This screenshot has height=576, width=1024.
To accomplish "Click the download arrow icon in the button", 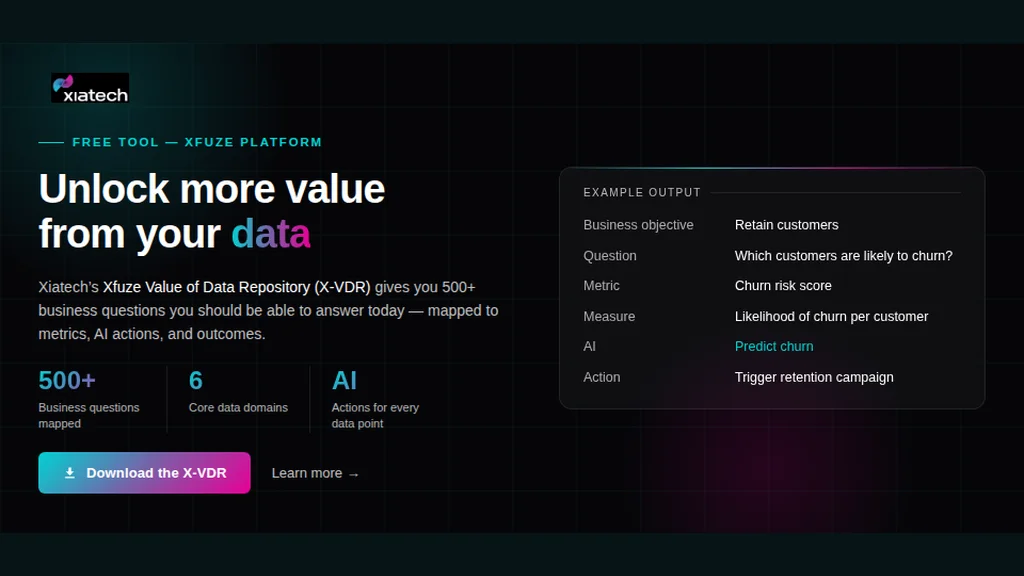I will click(70, 473).
